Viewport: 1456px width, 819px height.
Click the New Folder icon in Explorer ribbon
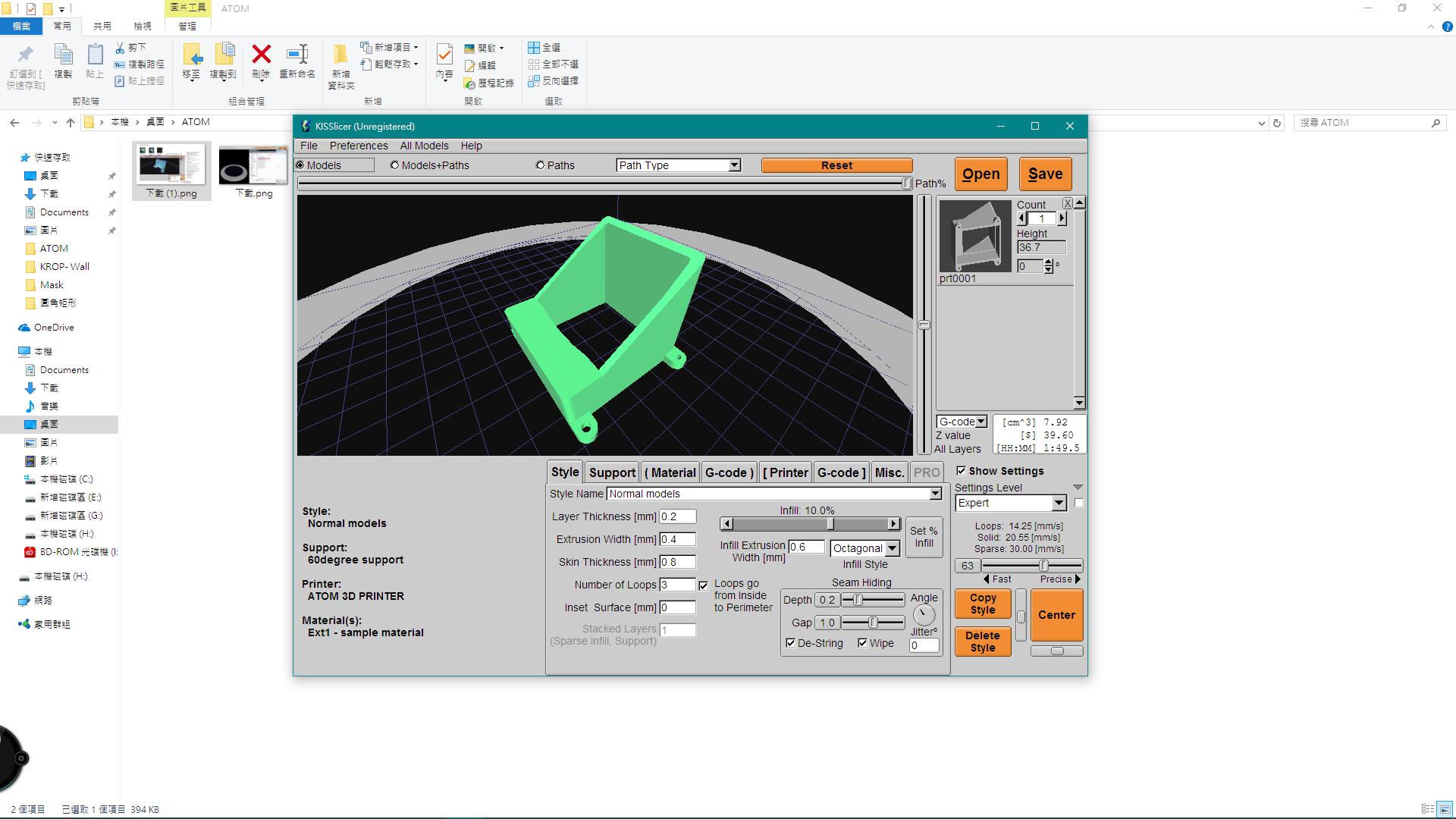[340, 55]
